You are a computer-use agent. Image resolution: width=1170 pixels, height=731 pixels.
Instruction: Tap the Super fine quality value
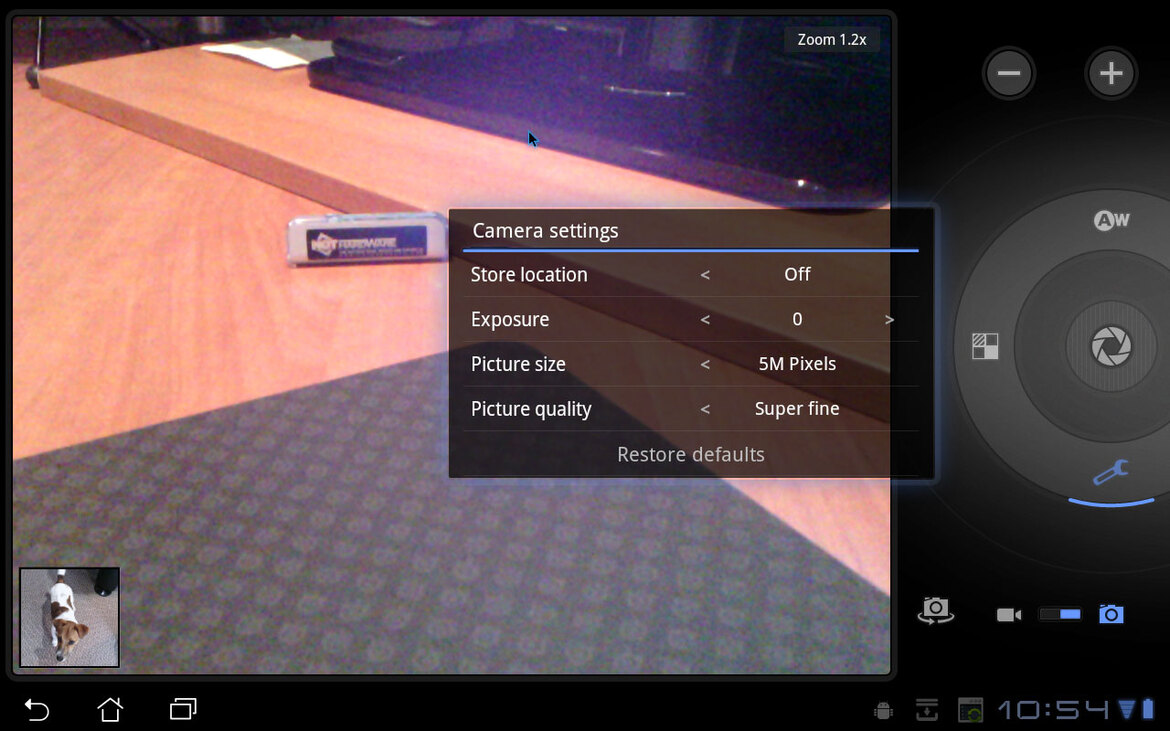(x=797, y=408)
